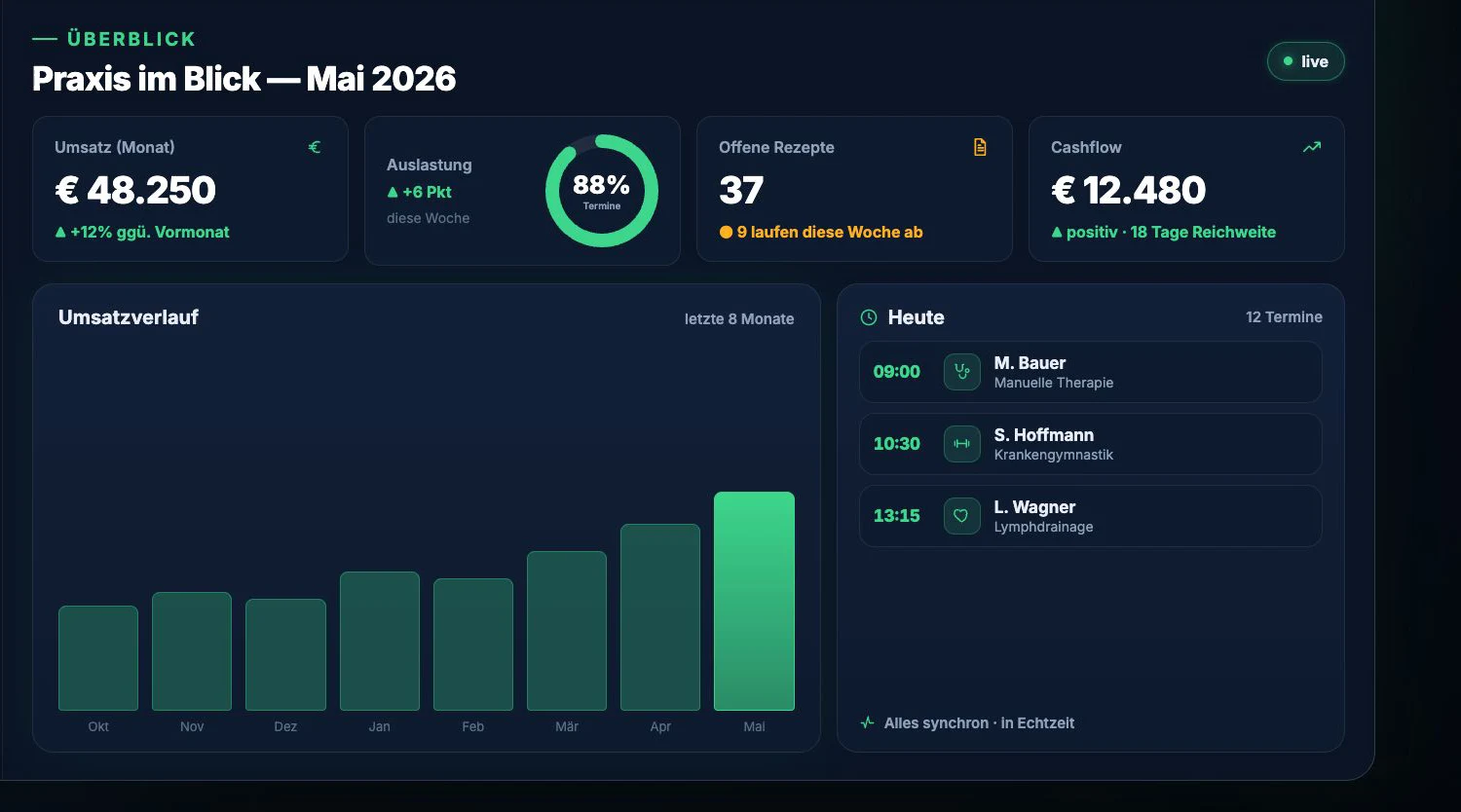Click the euro icon on Umsatz card
This screenshot has height=812, width=1461.
[x=315, y=147]
